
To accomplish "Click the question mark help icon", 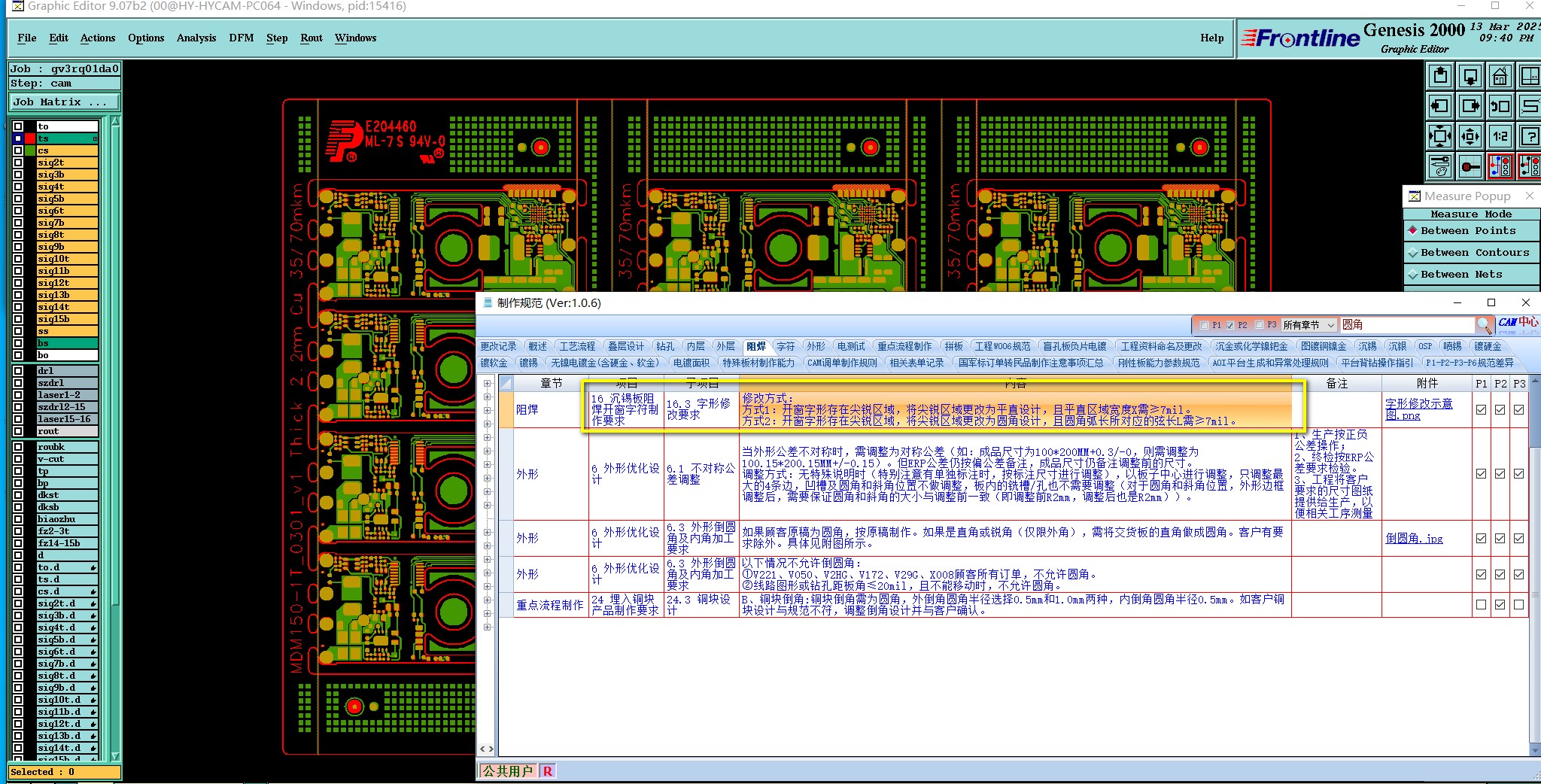I will (1530, 136).
